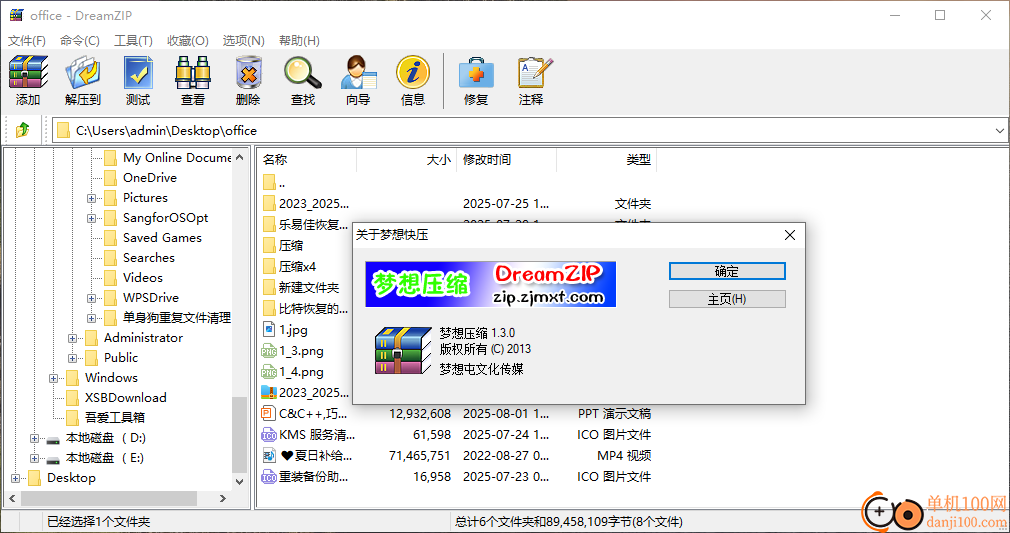Select the '..' parent directory row
This screenshot has height=533, width=1010.
pyautogui.click(x=274, y=183)
